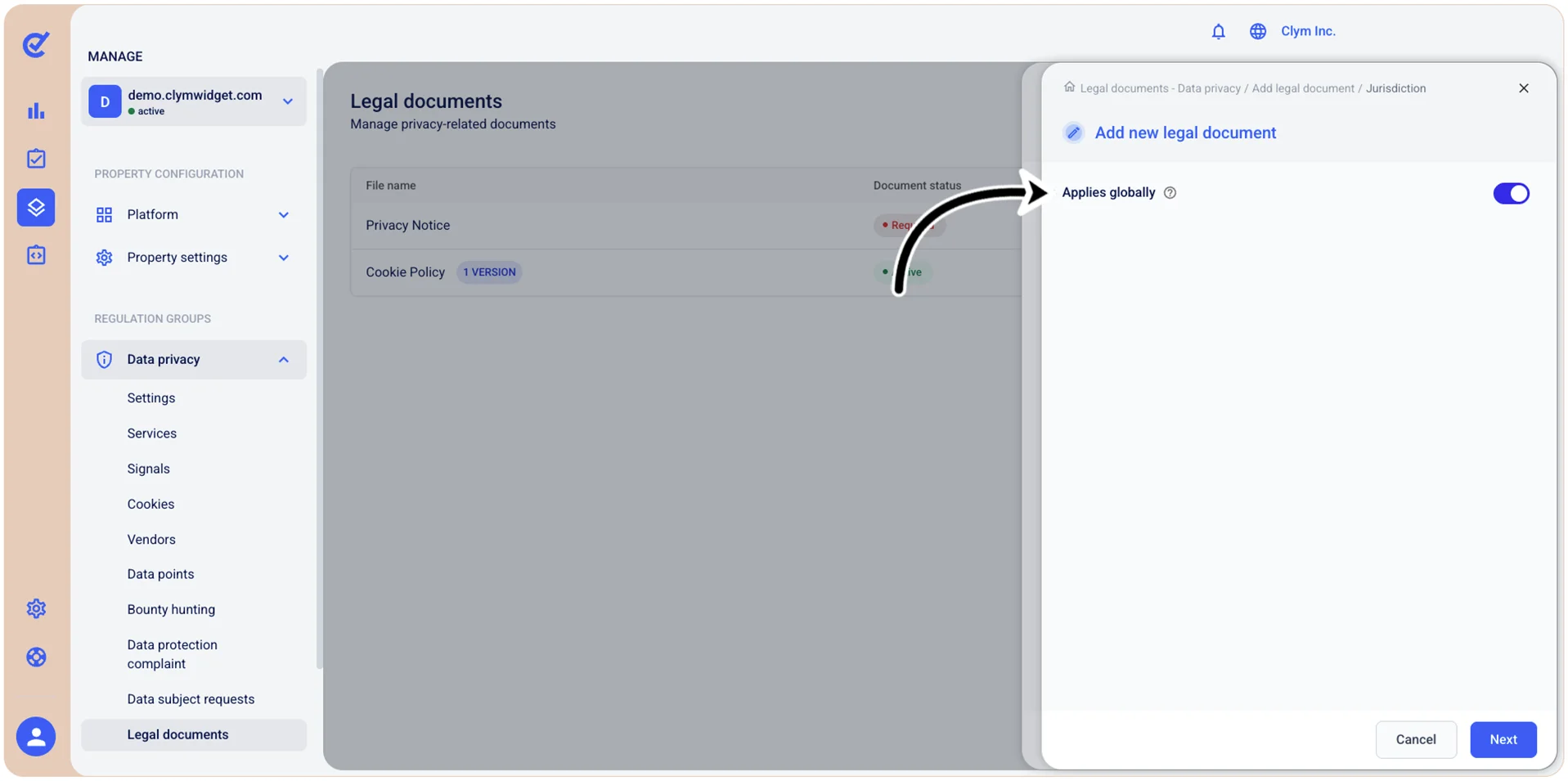
Task: Open the notifications bell
Action: (x=1218, y=31)
